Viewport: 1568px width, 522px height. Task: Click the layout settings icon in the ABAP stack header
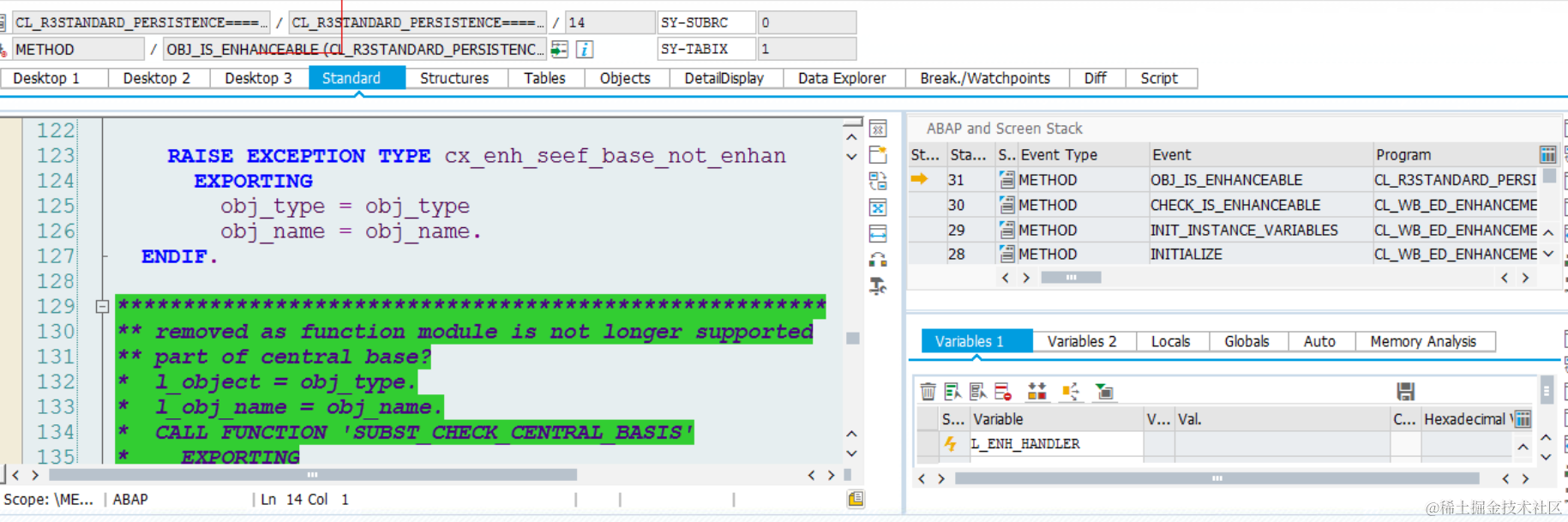tap(1547, 154)
